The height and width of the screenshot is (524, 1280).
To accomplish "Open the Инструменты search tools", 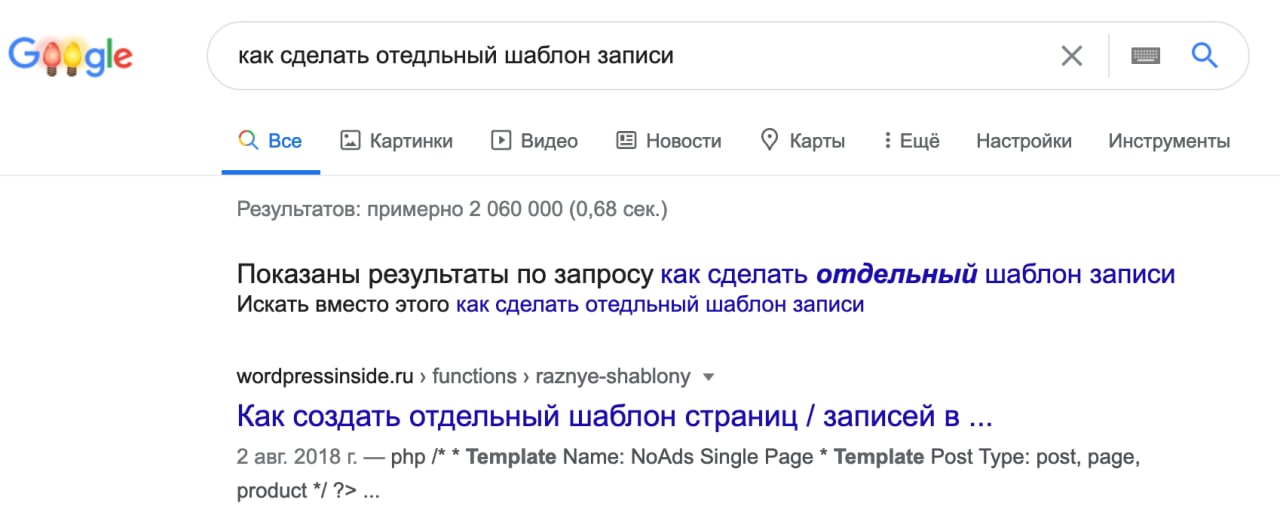I will point(1168,141).
